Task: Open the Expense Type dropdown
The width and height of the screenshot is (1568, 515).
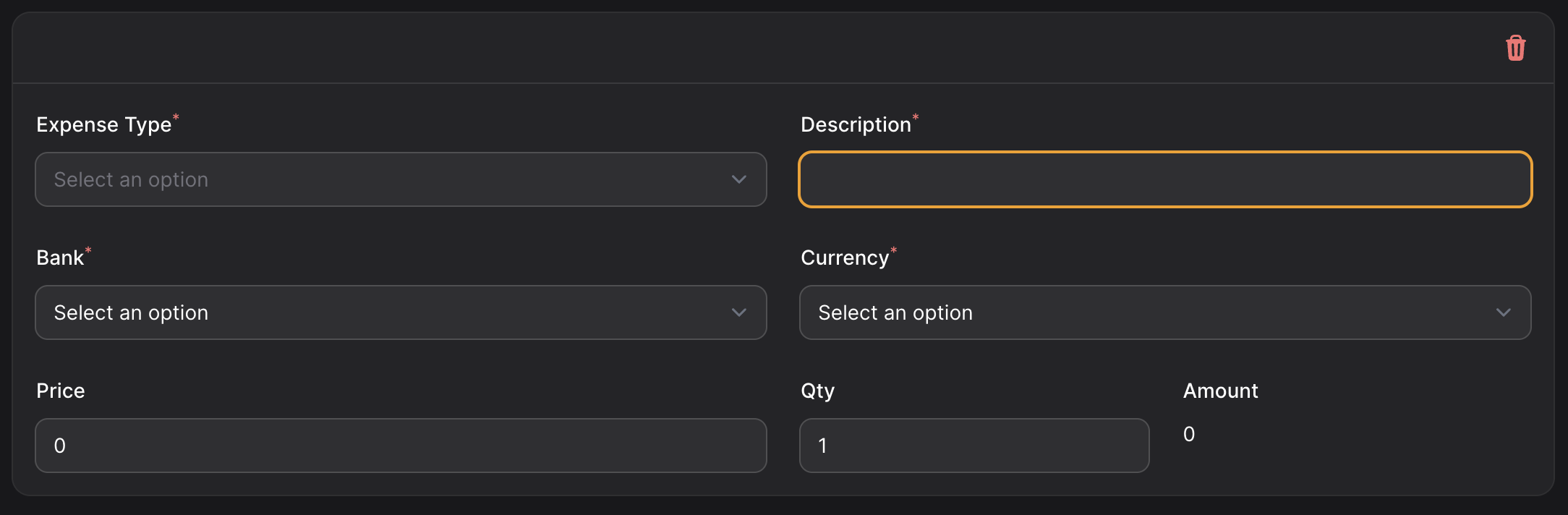Action: pyautogui.click(x=400, y=179)
